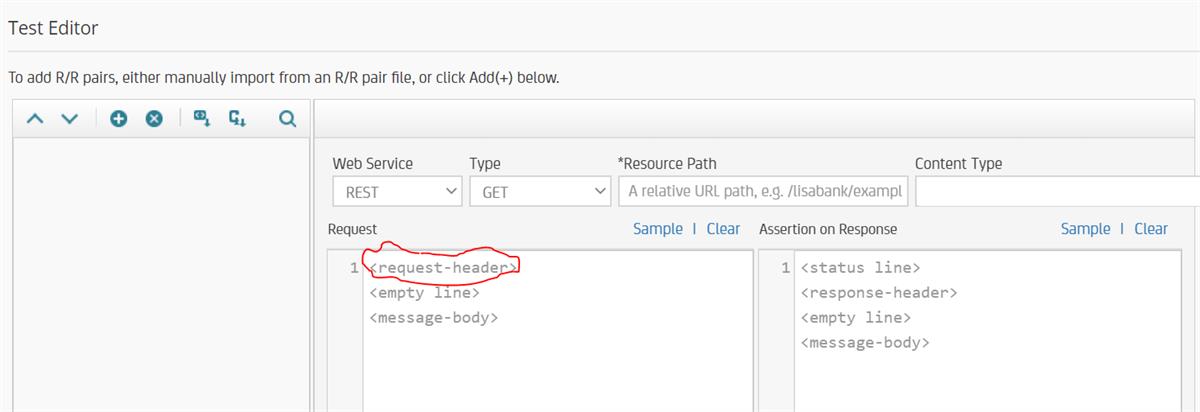Viewport: 1200px width, 412px height.
Task: Clear the Assertion on Response text
Action: [1151, 229]
